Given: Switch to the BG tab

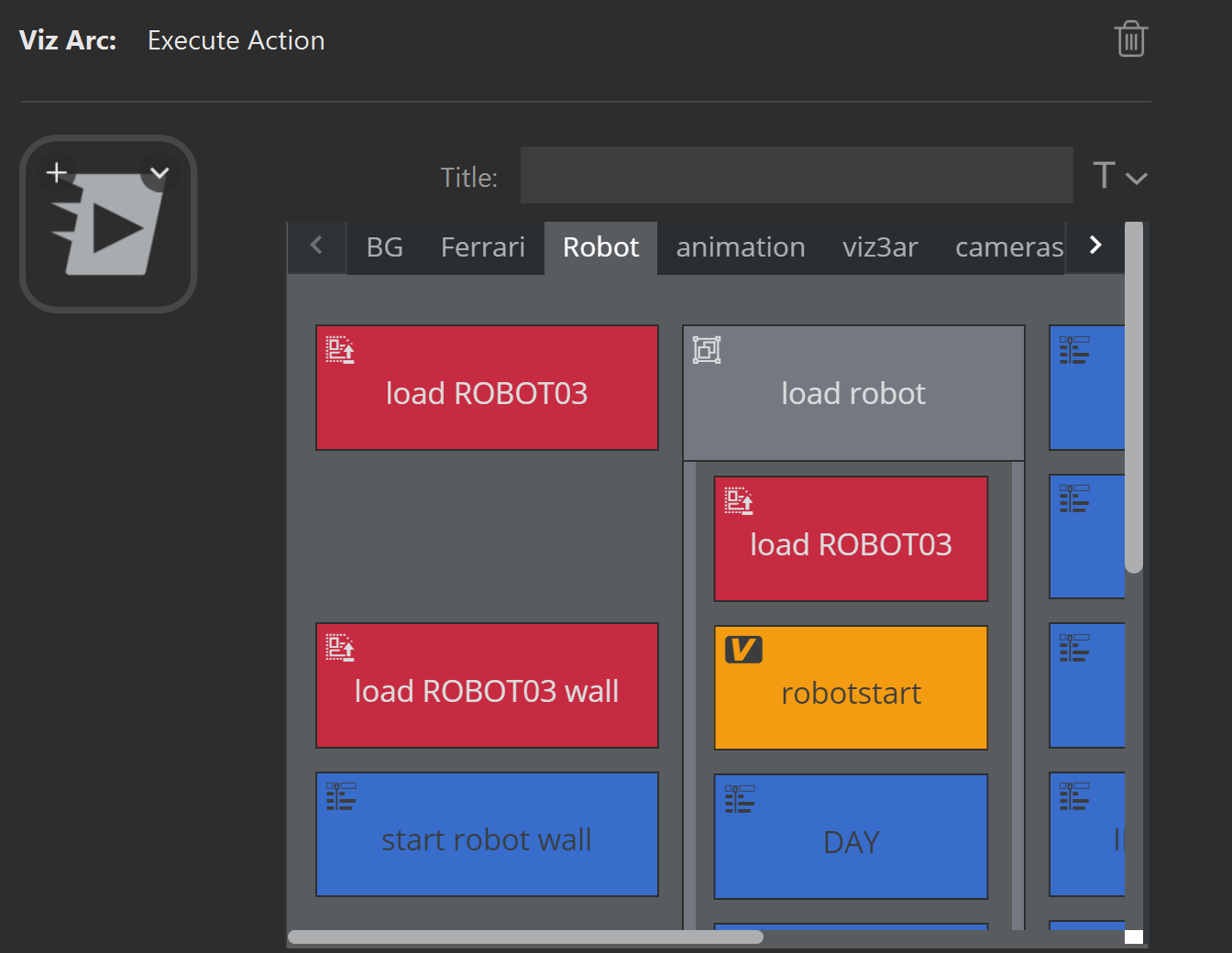Looking at the screenshot, I should click(x=384, y=247).
